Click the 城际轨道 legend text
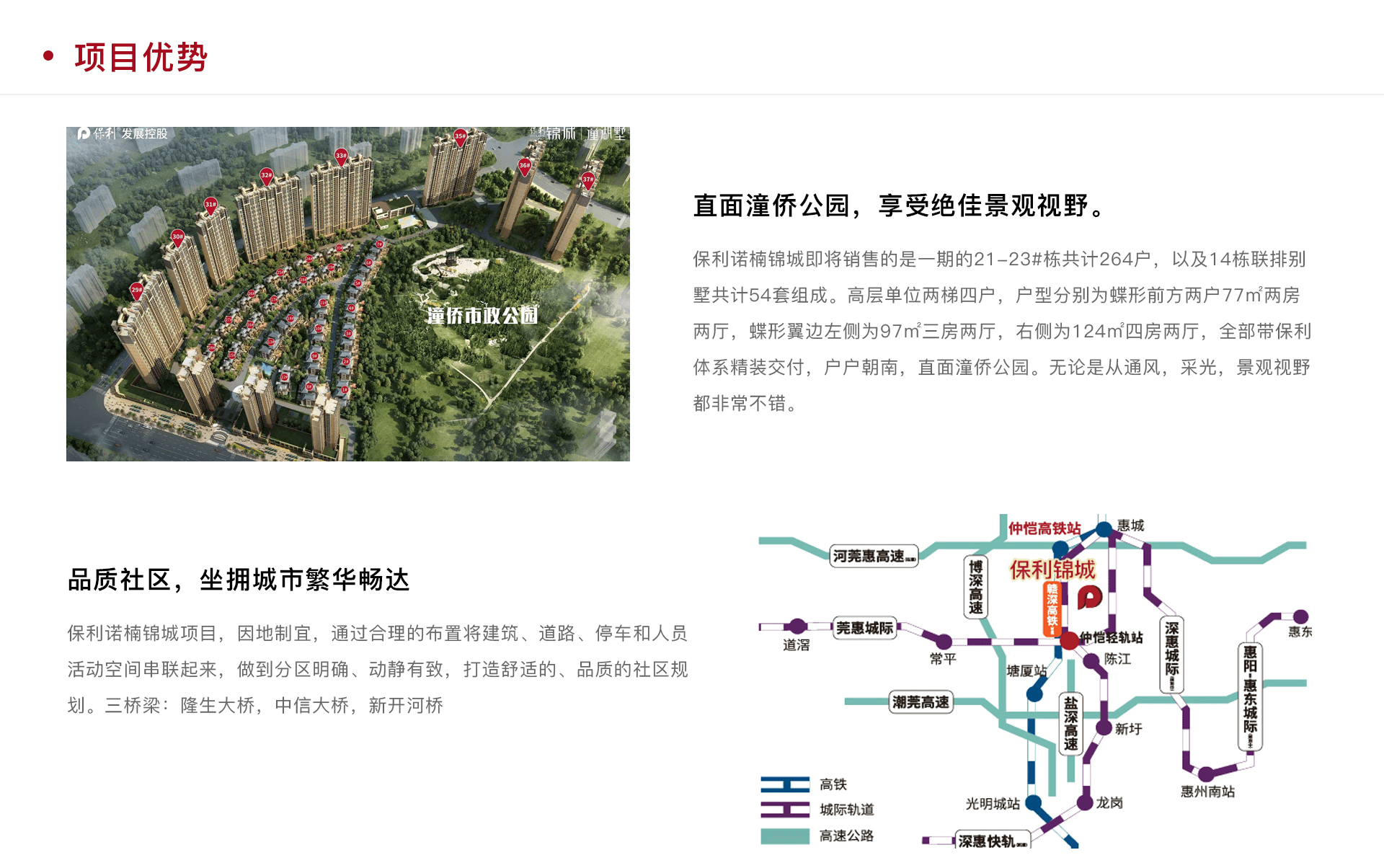The width and height of the screenshot is (1384, 868). point(847,810)
